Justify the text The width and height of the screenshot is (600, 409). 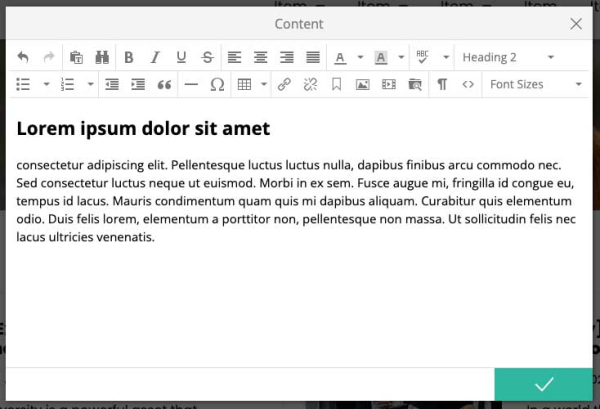click(313, 57)
